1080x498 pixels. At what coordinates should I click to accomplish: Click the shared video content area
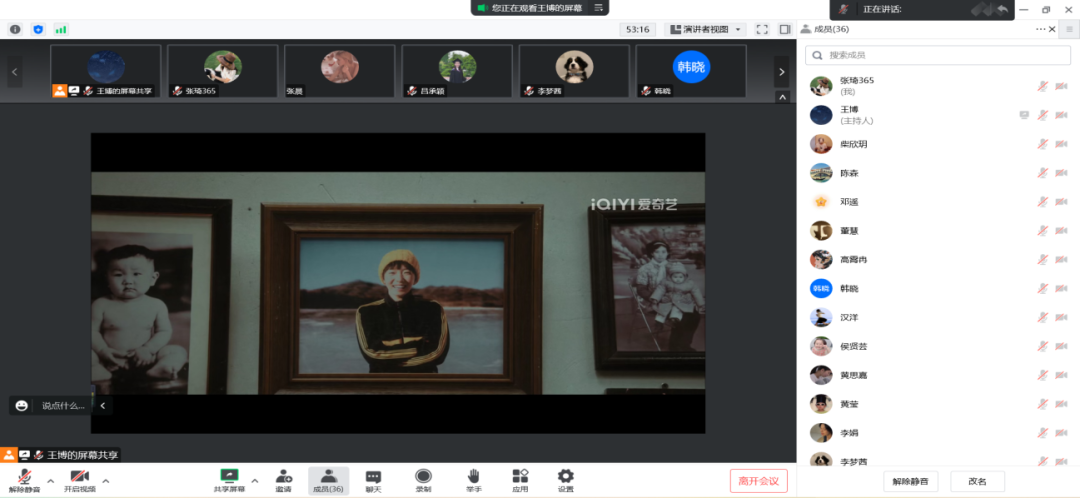398,283
